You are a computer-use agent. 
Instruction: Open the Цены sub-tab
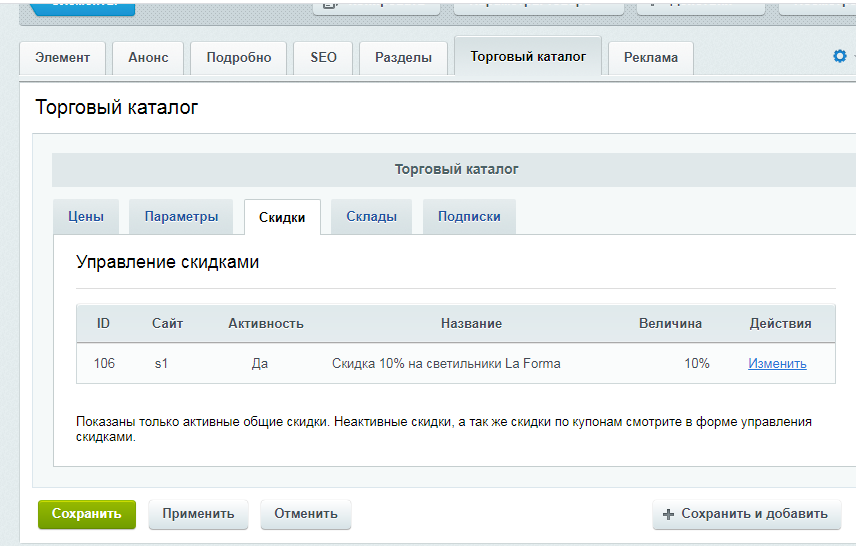(x=86, y=217)
